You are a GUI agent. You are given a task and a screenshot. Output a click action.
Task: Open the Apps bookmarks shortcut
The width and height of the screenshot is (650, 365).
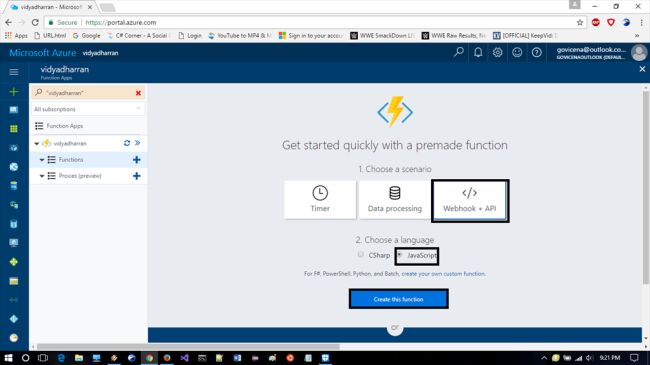tap(16, 36)
